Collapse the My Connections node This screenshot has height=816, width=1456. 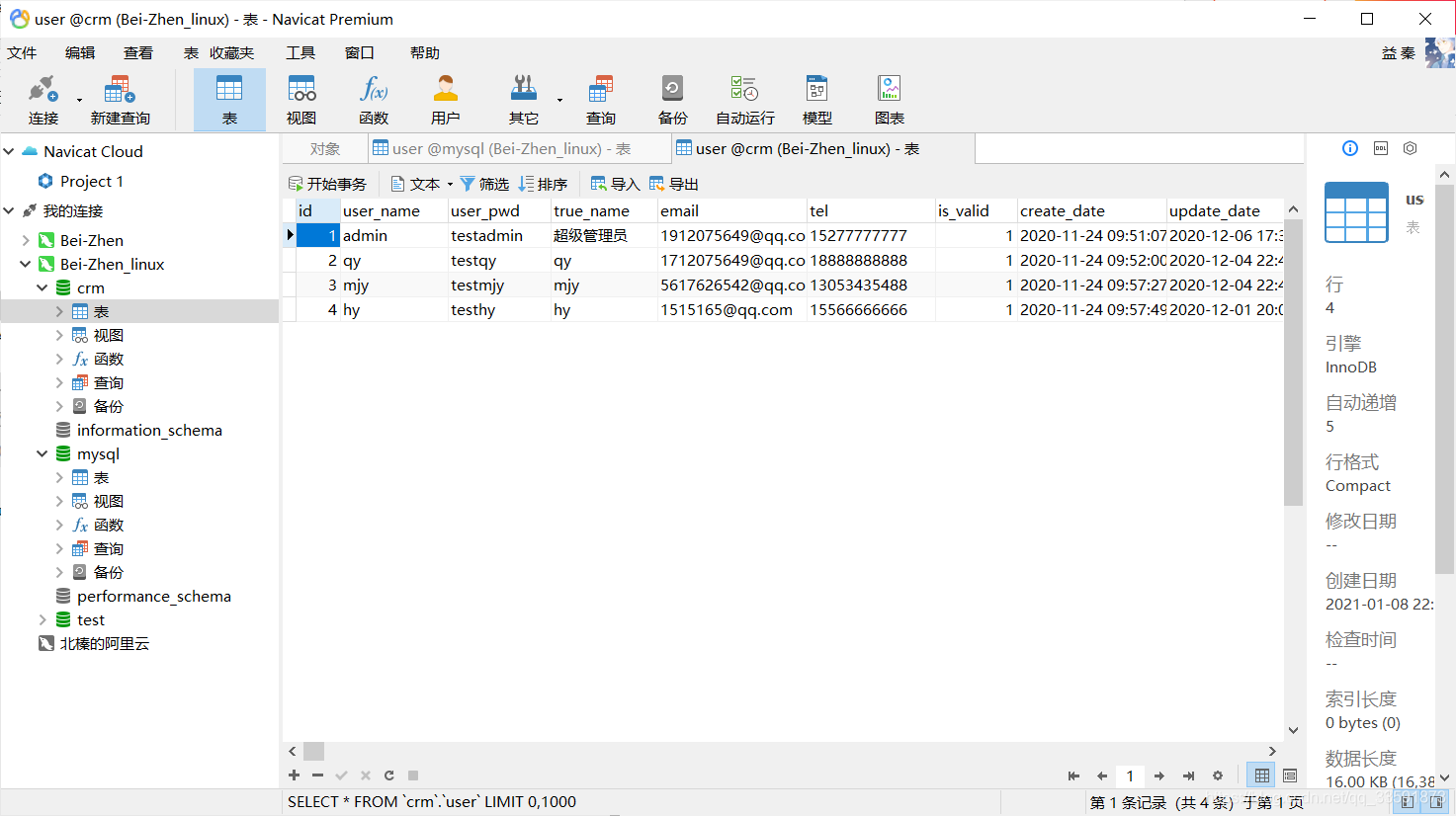9,210
